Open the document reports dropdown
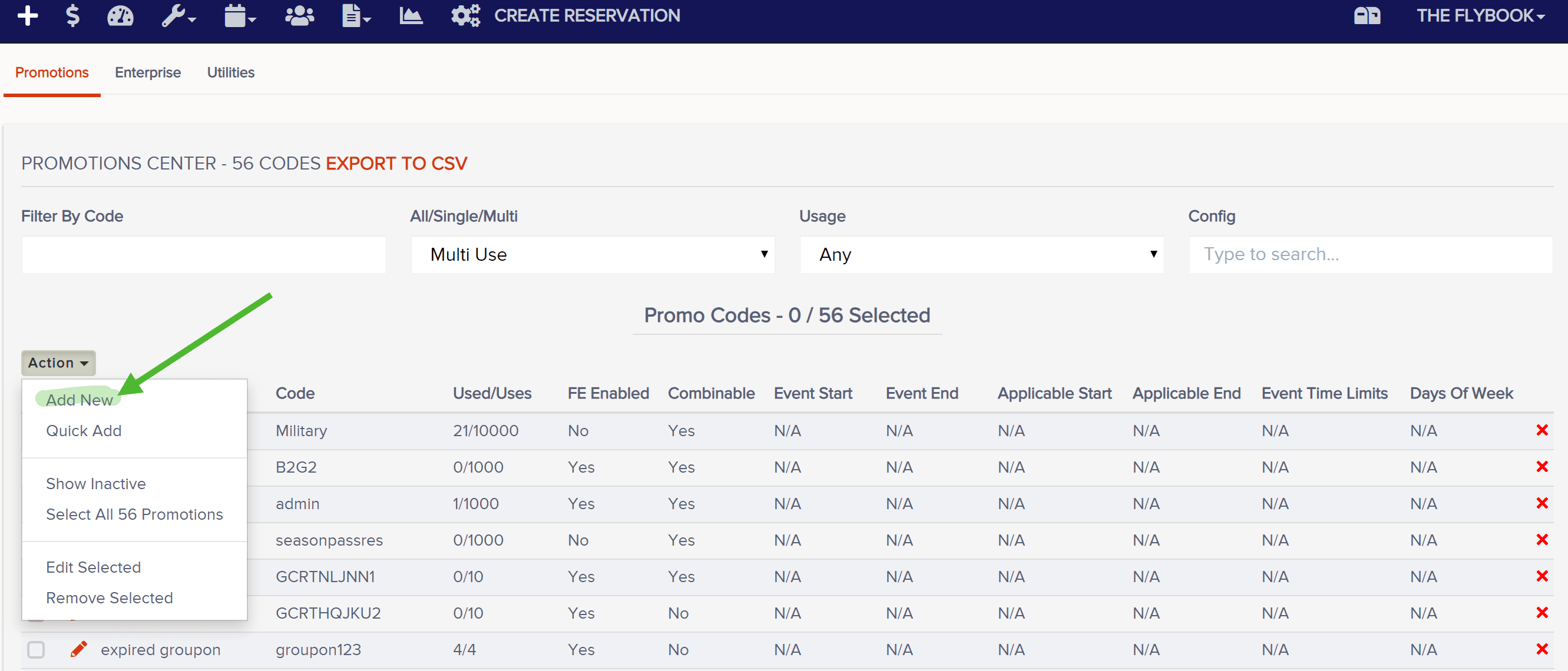The height and width of the screenshot is (671, 1568). [x=356, y=16]
